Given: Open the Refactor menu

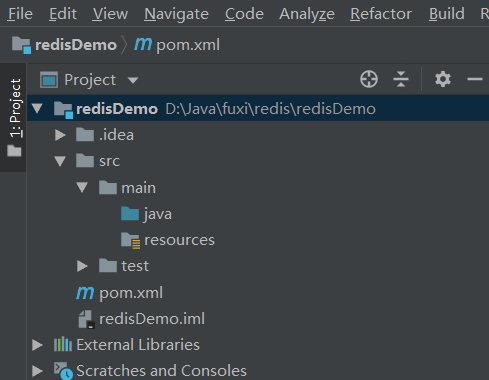Looking at the screenshot, I should point(381,14).
